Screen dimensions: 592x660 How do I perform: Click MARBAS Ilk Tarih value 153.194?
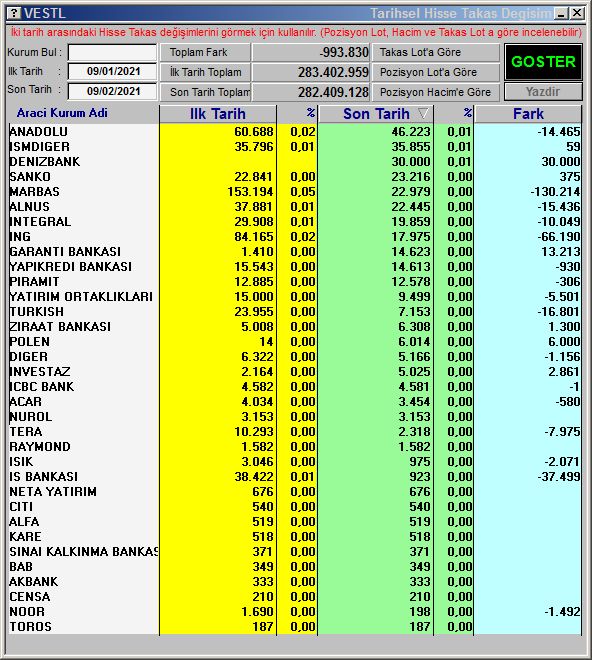click(251, 192)
